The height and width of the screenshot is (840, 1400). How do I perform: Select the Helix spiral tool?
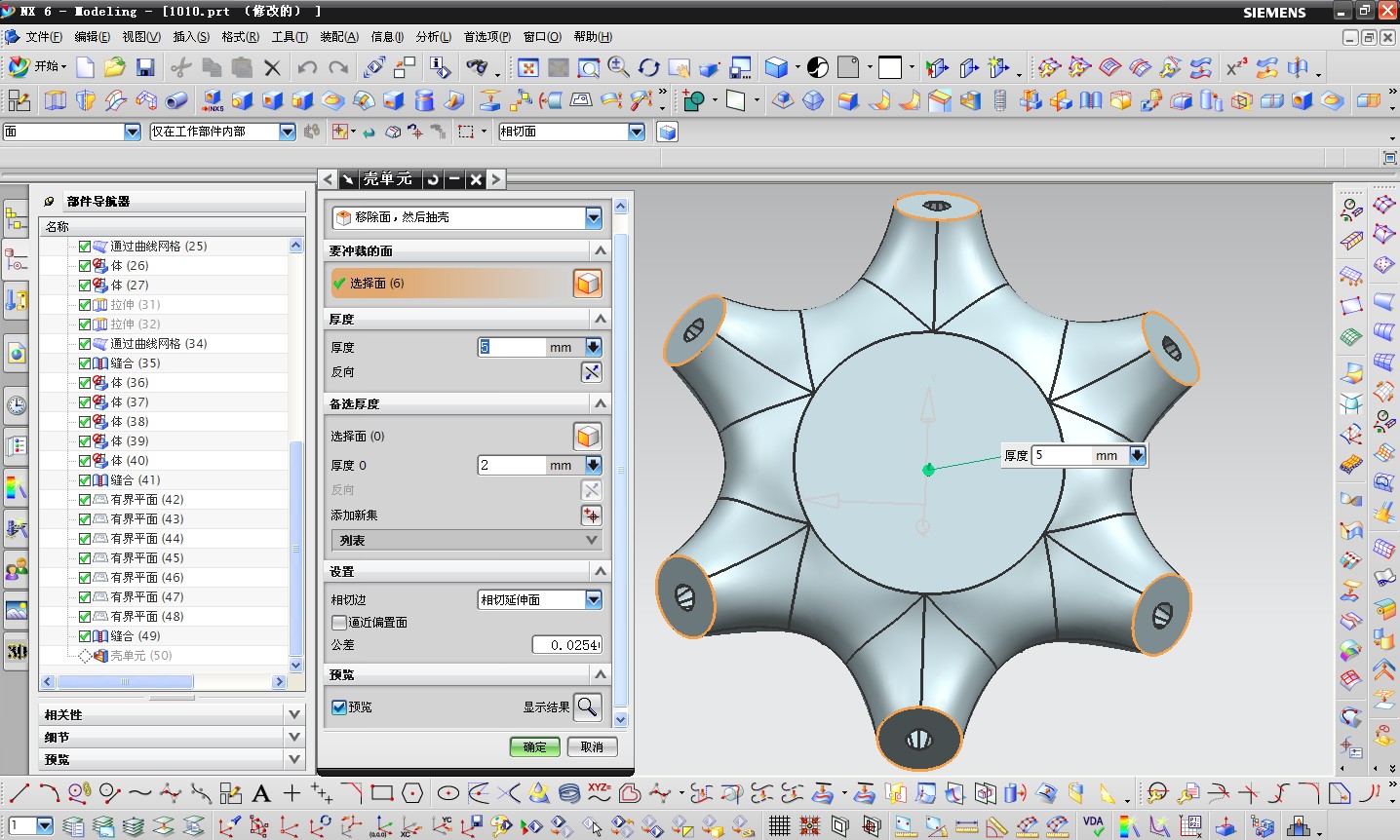click(569, 793)
